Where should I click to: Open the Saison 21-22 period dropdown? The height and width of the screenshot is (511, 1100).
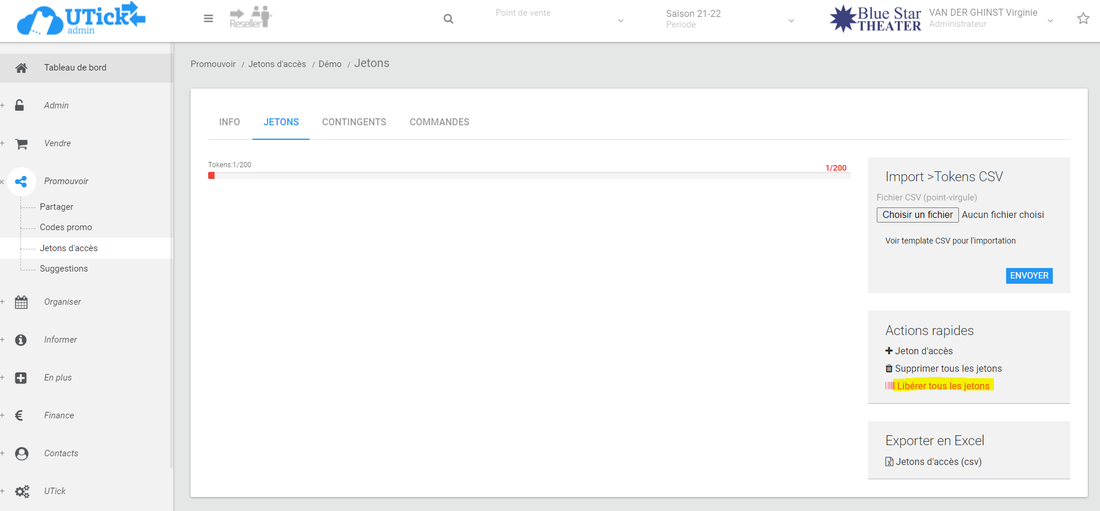point(730,19)
